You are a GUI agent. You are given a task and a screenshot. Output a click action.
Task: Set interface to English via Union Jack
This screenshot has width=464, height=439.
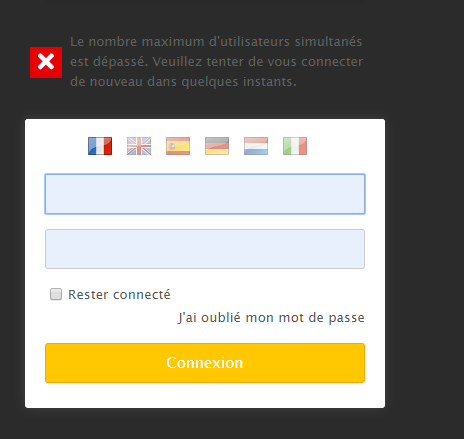pyautogui.click(x=139, y=146)
